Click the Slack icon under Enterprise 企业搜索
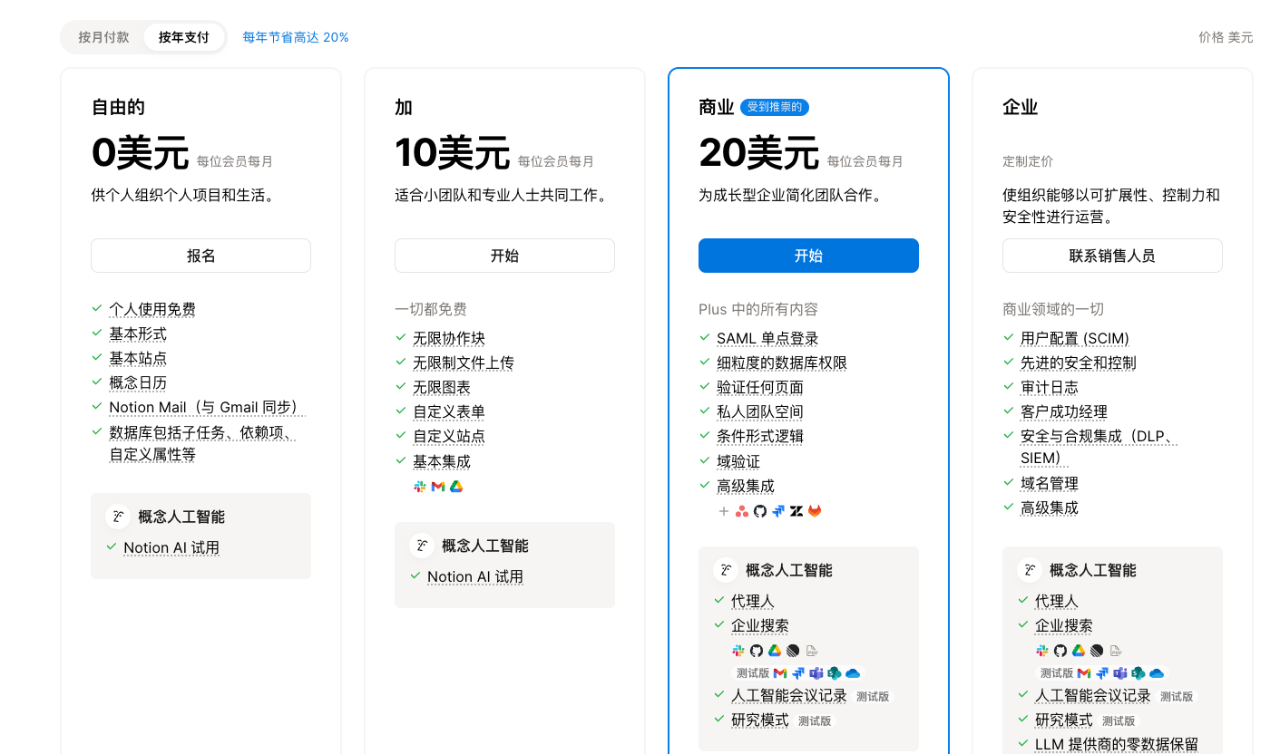The height and width of the screenshot is (754, 1280). [x=1042, y=650]
